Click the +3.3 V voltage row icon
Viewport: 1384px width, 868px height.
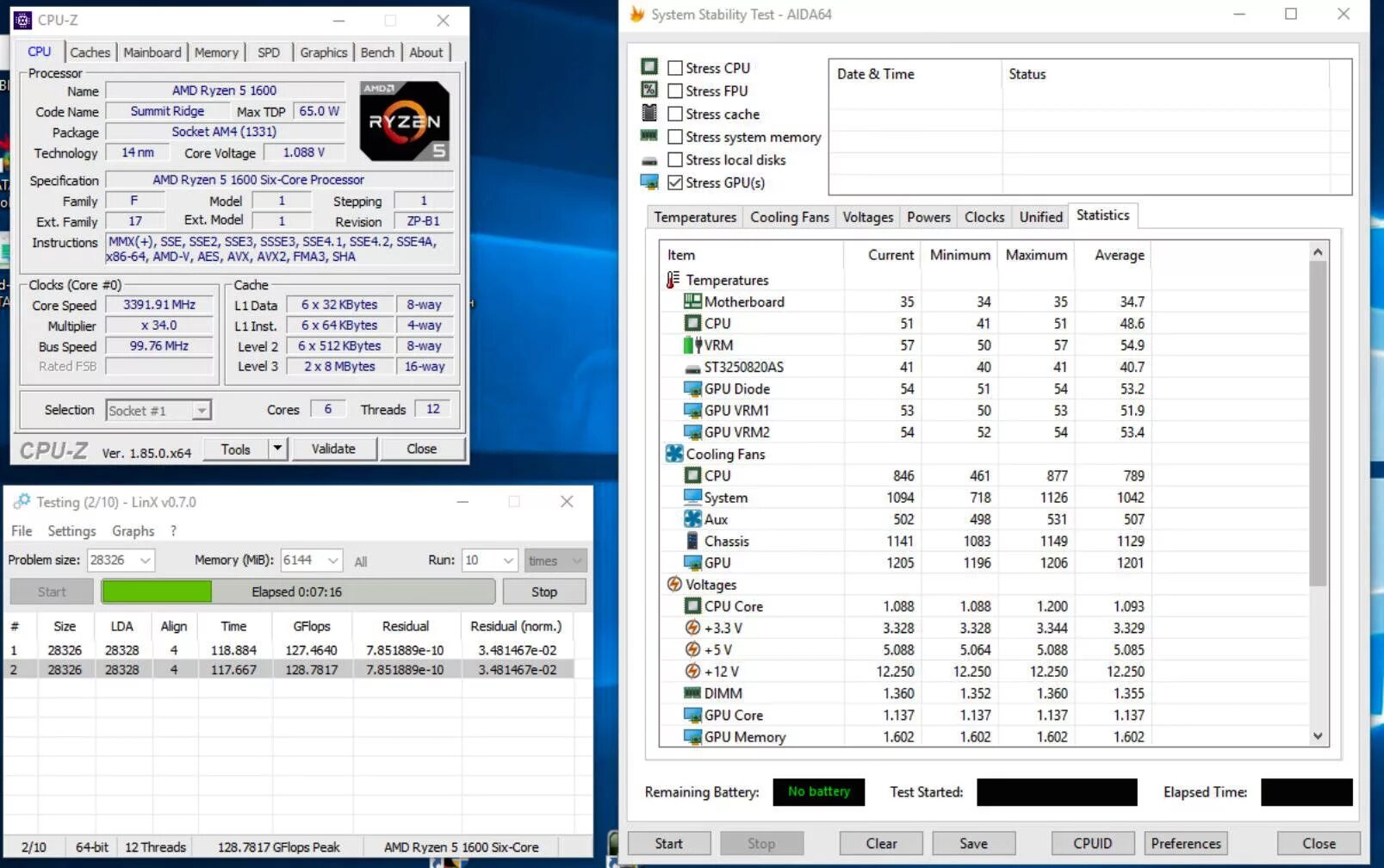[692, 628]
